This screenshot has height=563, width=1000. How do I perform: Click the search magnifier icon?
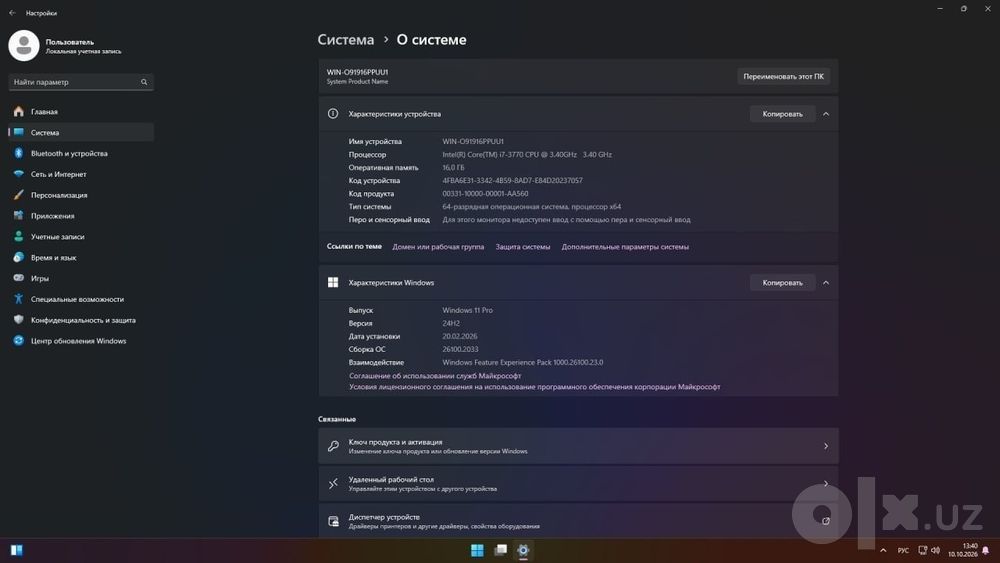point(144,82)
